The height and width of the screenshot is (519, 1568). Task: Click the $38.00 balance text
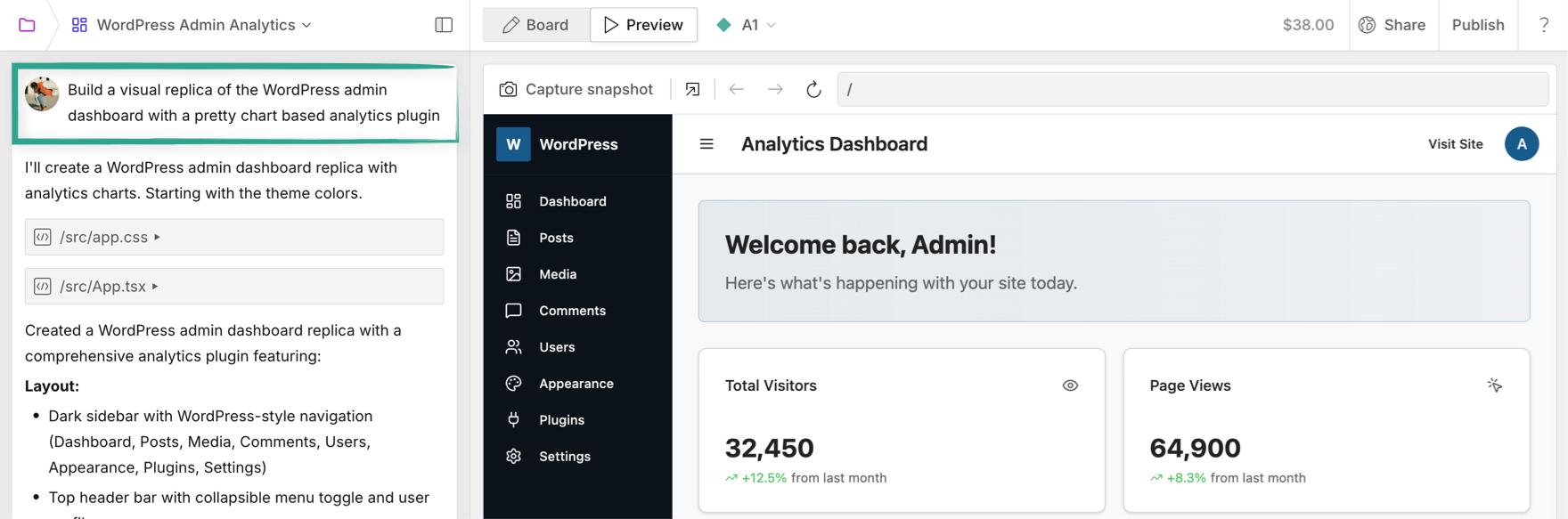point(1308,25)
